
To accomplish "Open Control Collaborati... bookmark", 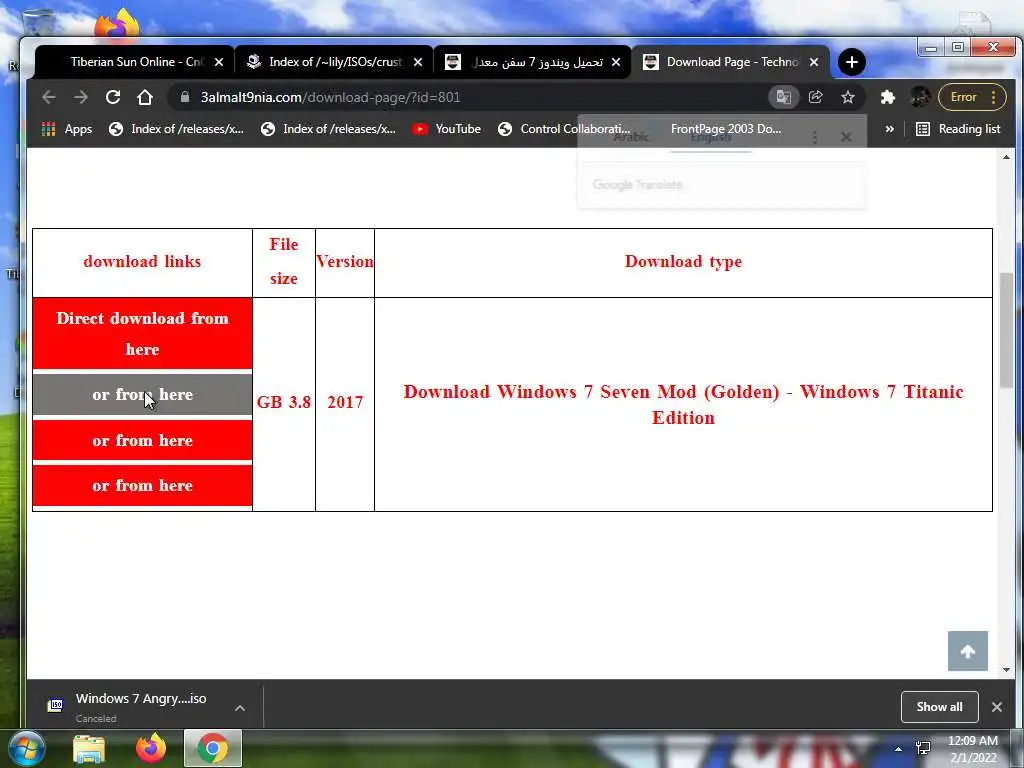I will tap(564, 129).
